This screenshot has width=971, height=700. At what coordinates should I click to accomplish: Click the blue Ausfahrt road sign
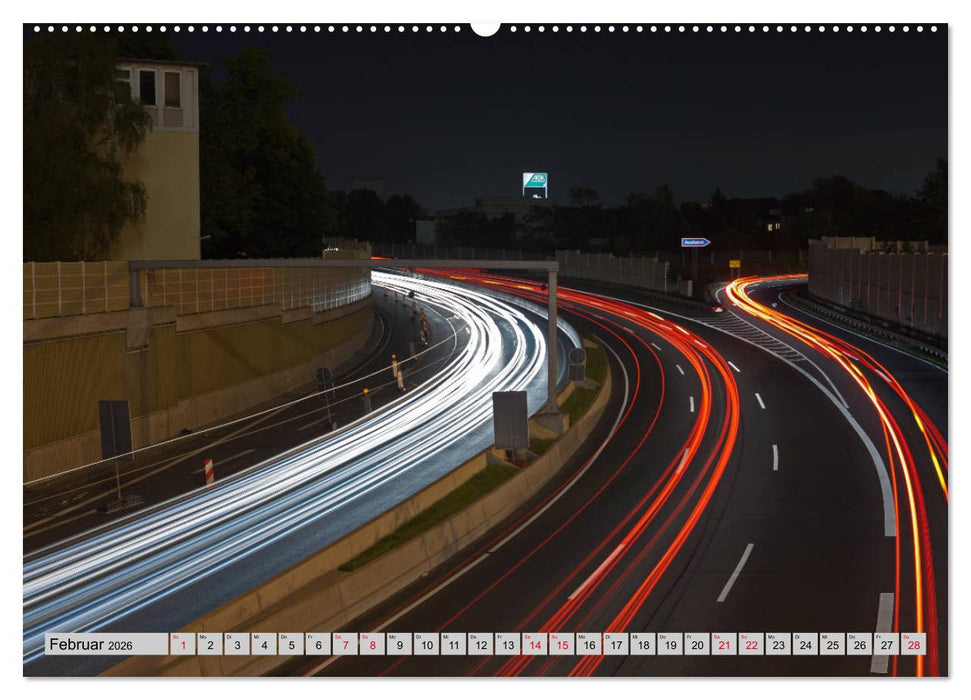coord(695,242)
